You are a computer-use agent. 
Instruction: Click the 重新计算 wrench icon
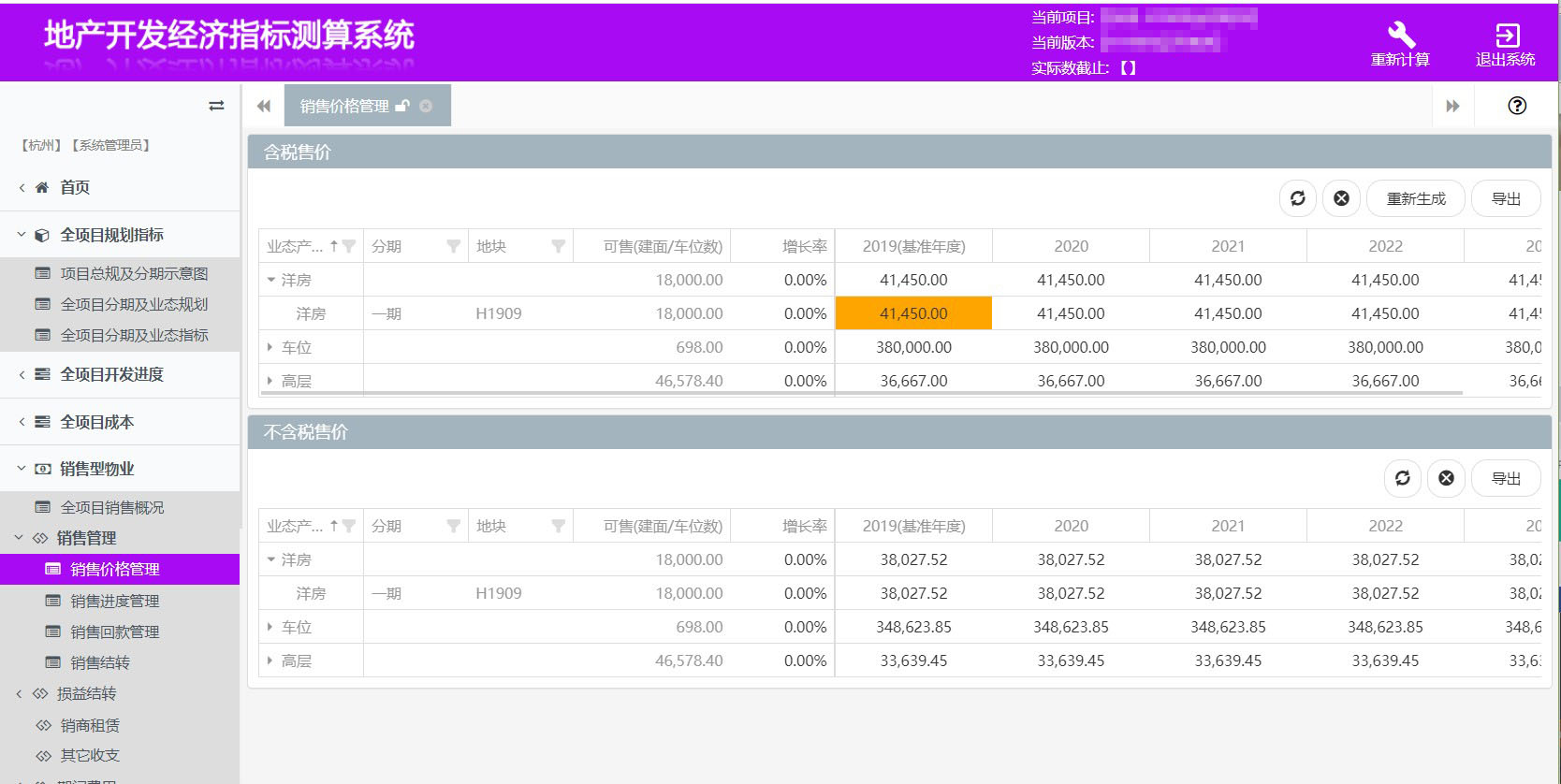pos(1400,36)
